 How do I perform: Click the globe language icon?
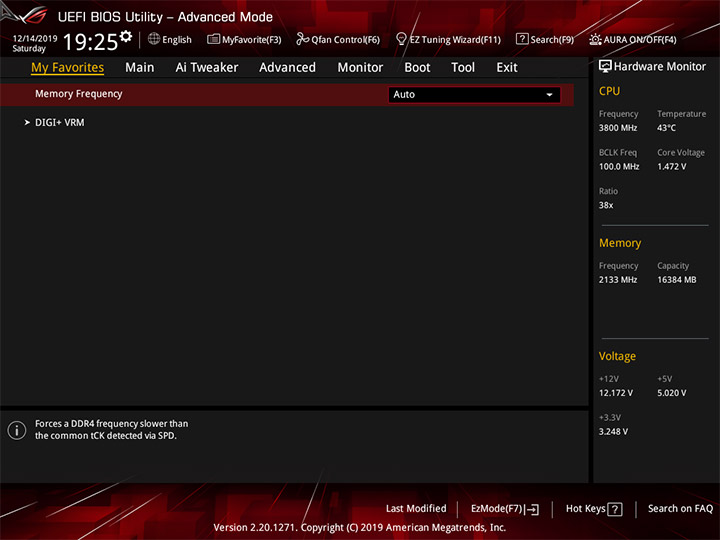tap(154, 39)
